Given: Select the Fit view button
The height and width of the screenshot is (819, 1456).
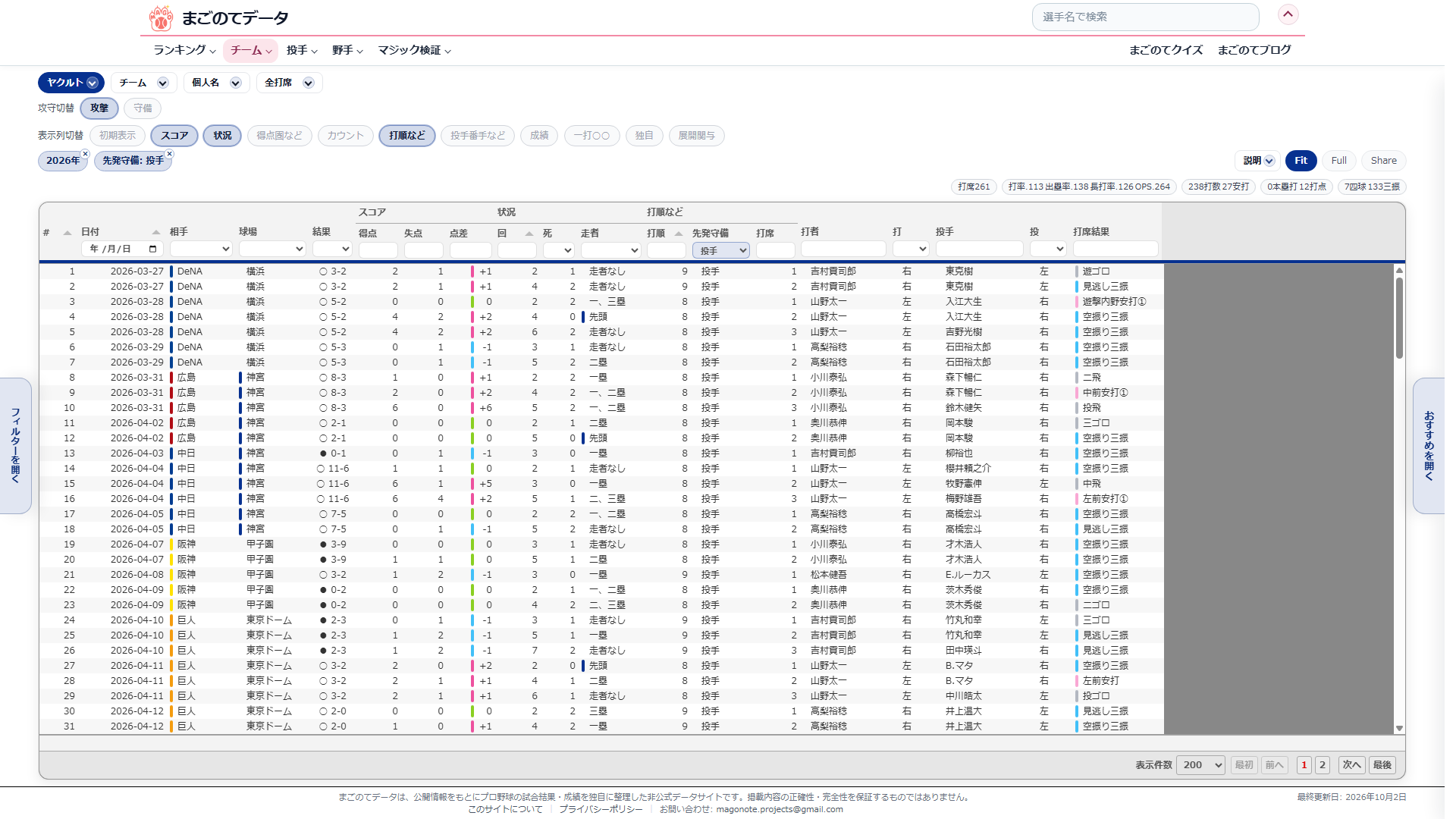Looking at the screenshot, I should (1301, 161).
